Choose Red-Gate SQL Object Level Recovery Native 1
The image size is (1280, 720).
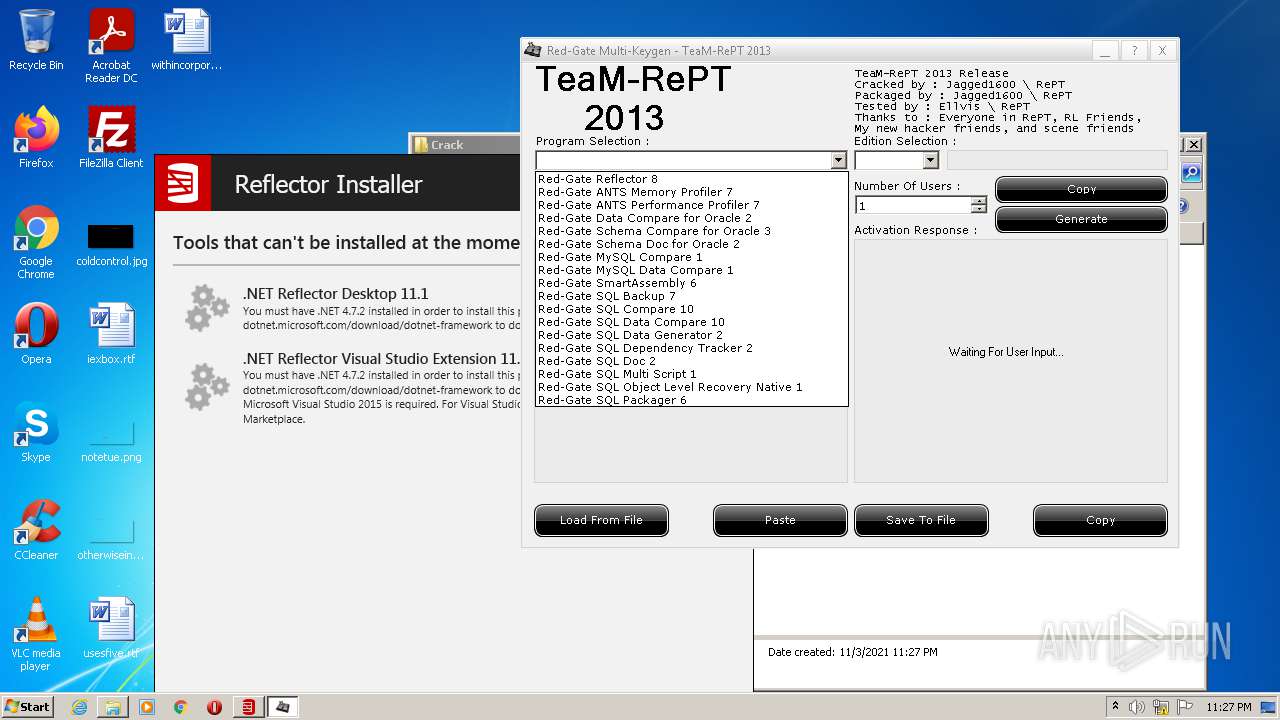click(x=691, y=387)
